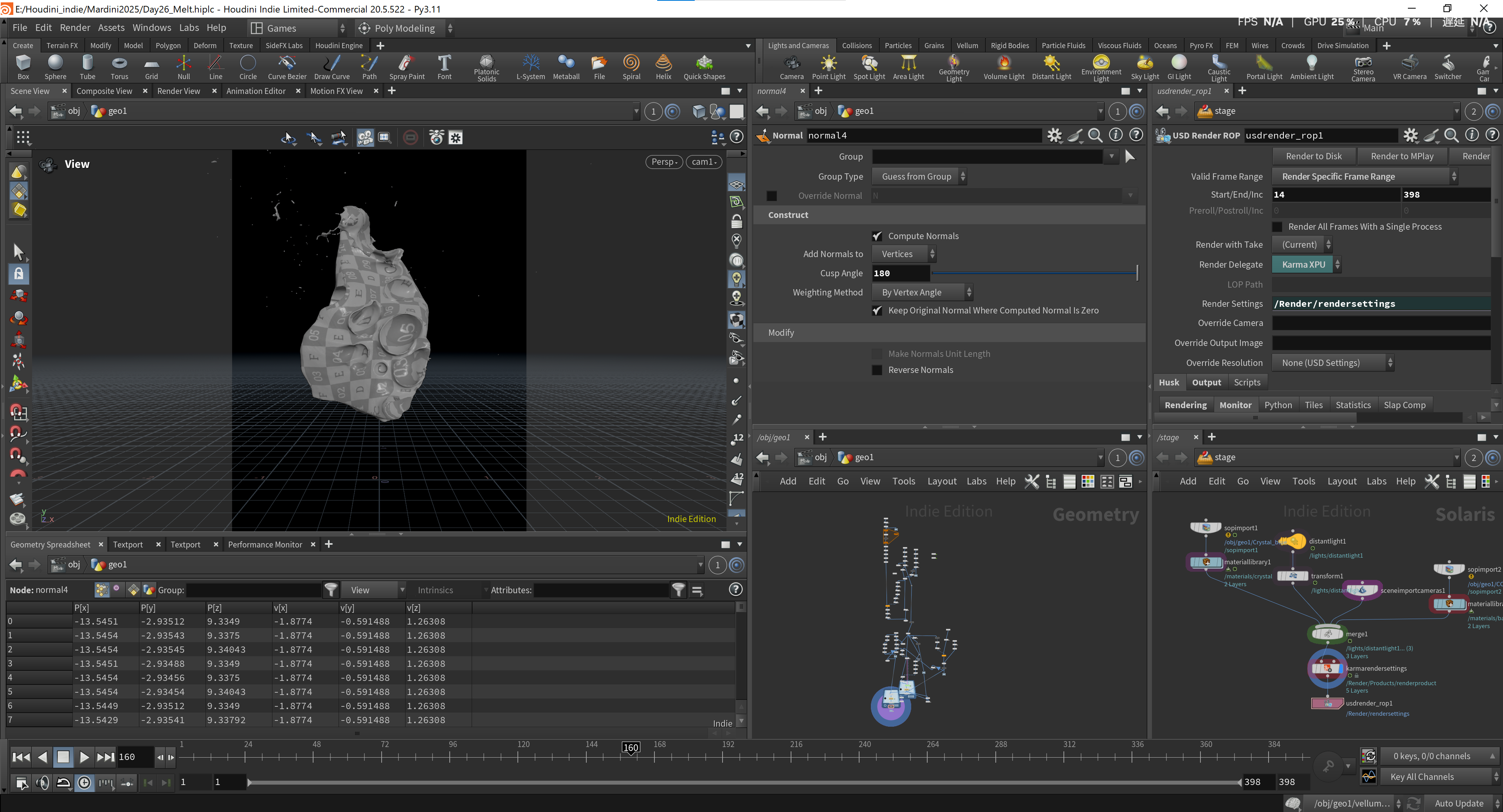Click the Platonic Solids shelf tool
Screen dimensions: 1503x812
(487, 68)
